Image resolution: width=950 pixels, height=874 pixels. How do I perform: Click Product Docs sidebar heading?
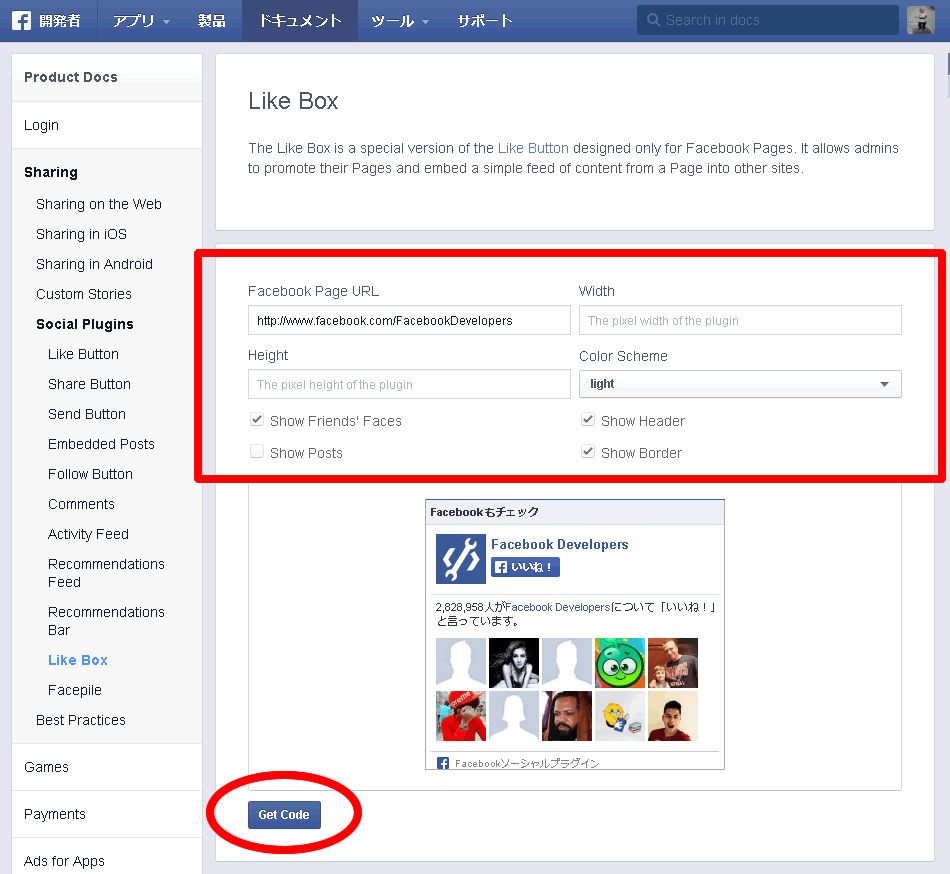[x=71, y=77]
